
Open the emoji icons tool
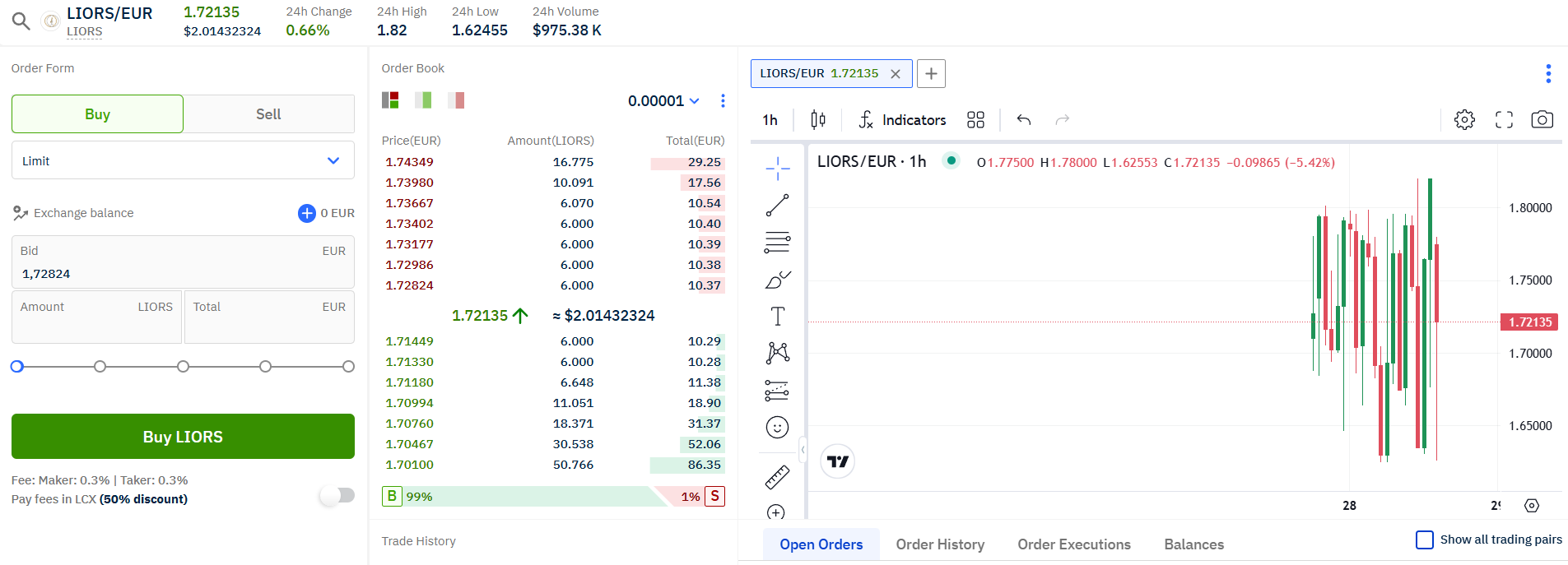point(777,427)
